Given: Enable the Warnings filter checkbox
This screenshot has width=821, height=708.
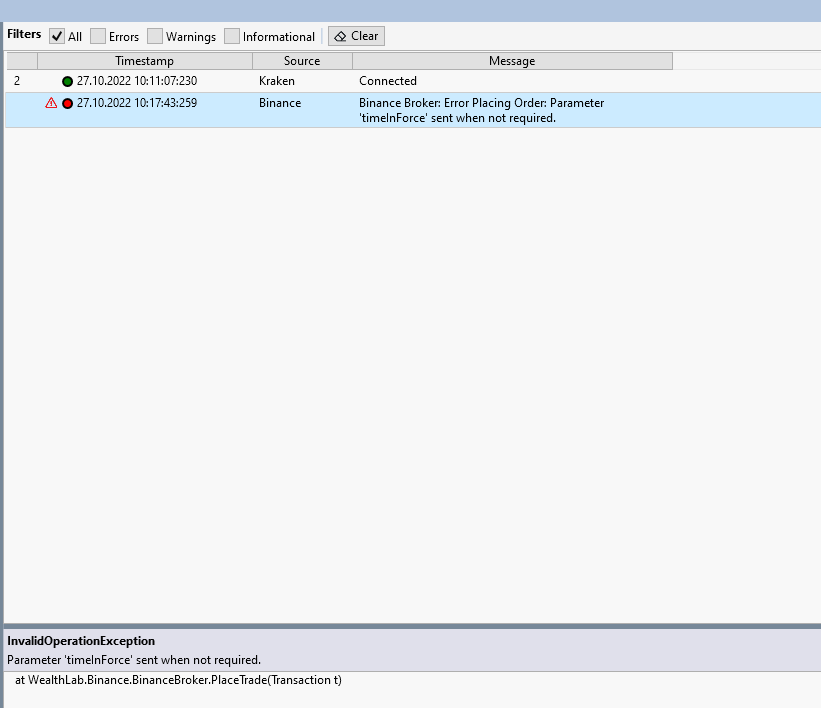Looking at the screenshot, I should pos(155,36).
